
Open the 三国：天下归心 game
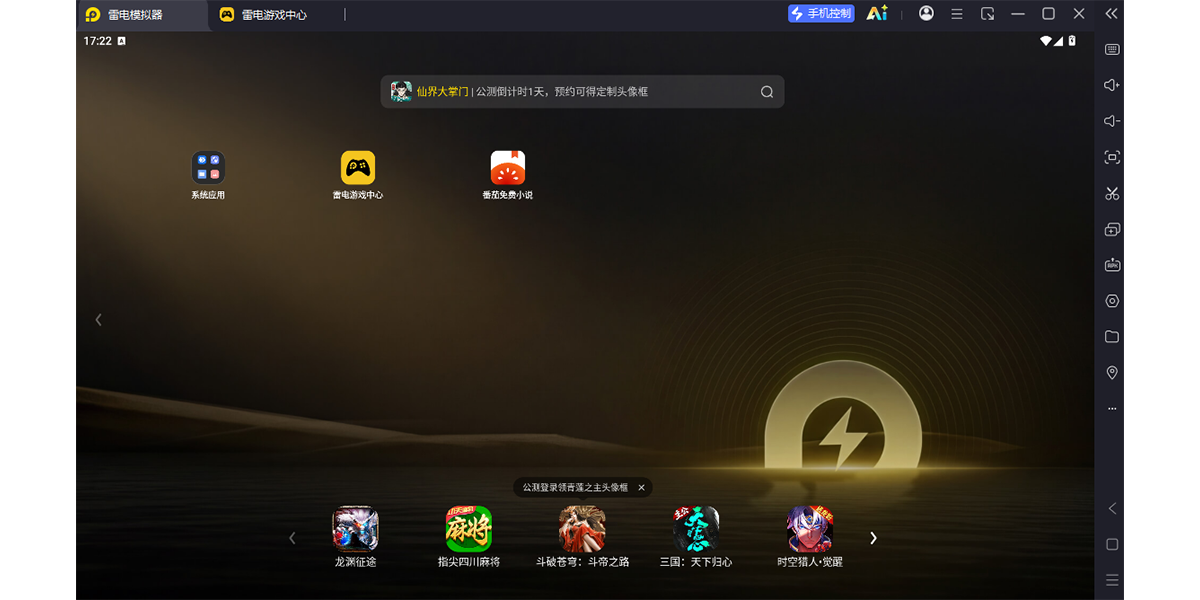[x=696, y=537]
